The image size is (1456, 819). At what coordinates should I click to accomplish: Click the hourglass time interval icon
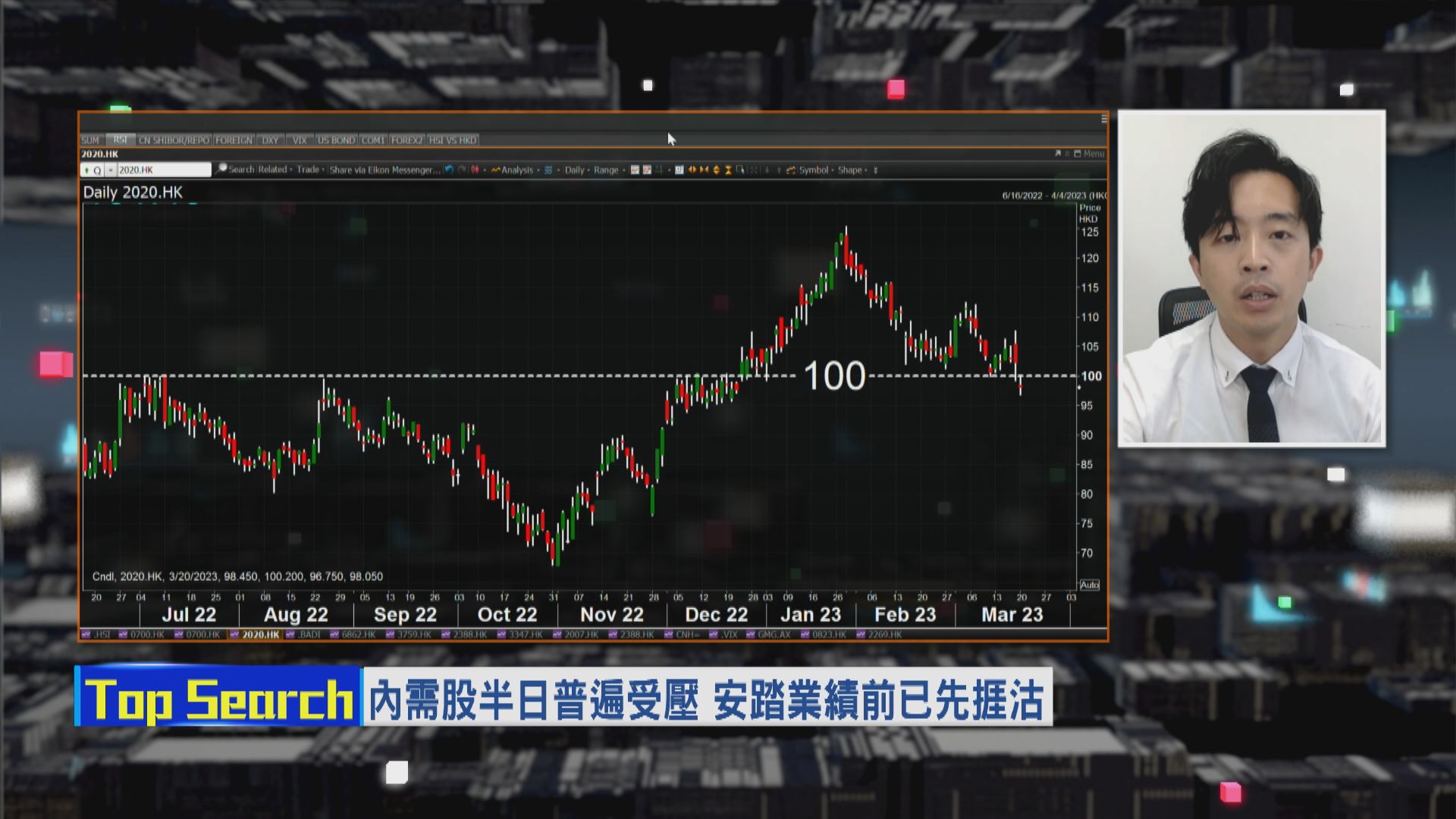[x=729, y=170]
